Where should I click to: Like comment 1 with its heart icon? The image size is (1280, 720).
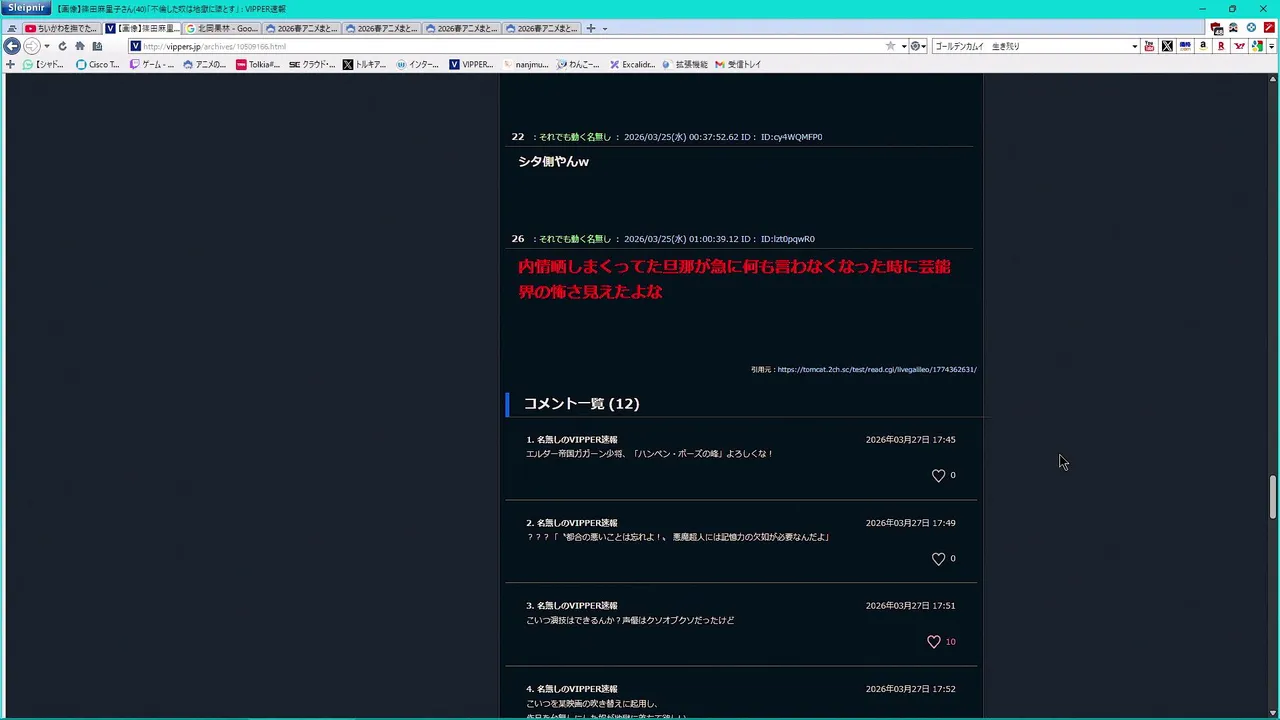[938, 476]
